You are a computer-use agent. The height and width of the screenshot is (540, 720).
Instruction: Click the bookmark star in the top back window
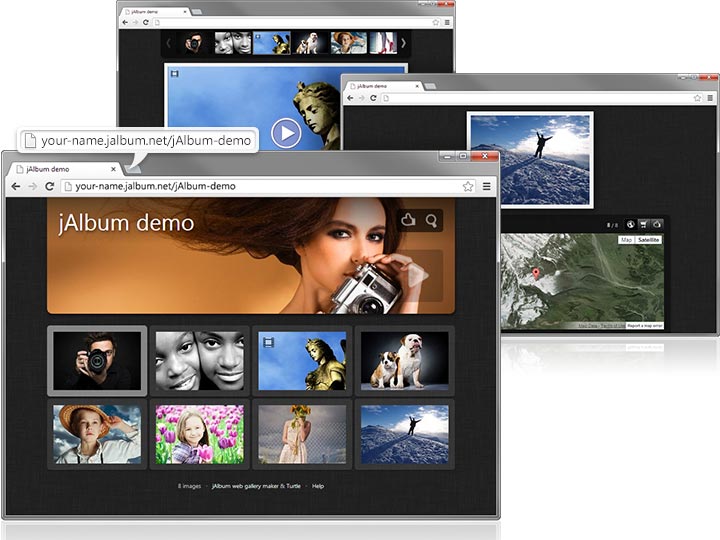[x=435, y=22]
